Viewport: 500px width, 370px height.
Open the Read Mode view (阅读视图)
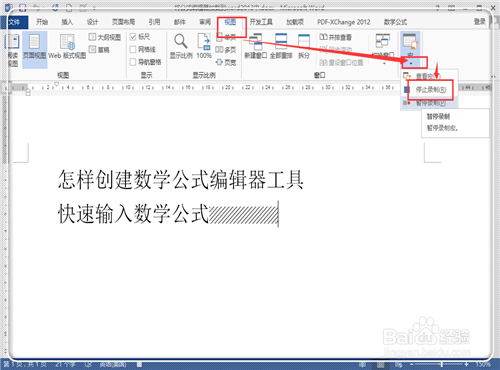(13, 50)
